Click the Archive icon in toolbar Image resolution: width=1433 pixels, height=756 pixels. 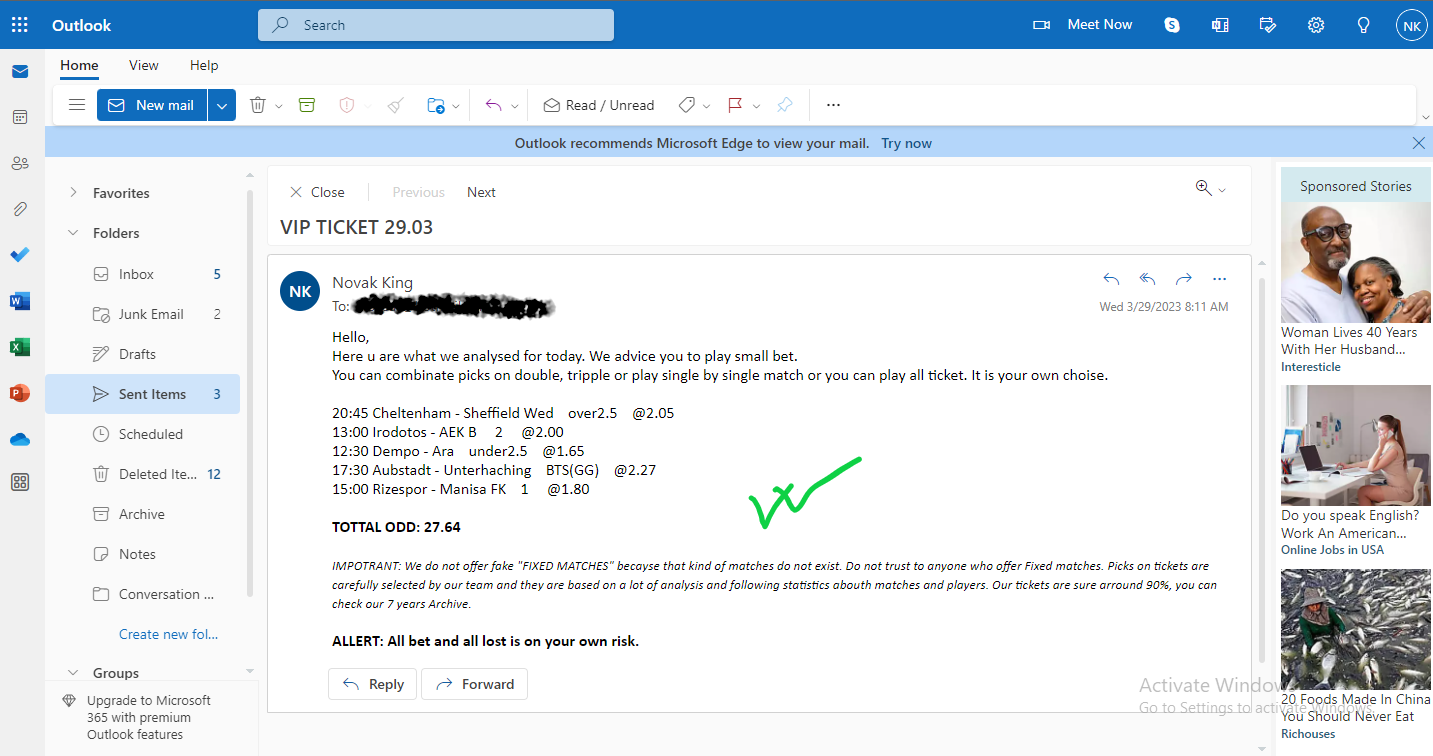point(307,105)
